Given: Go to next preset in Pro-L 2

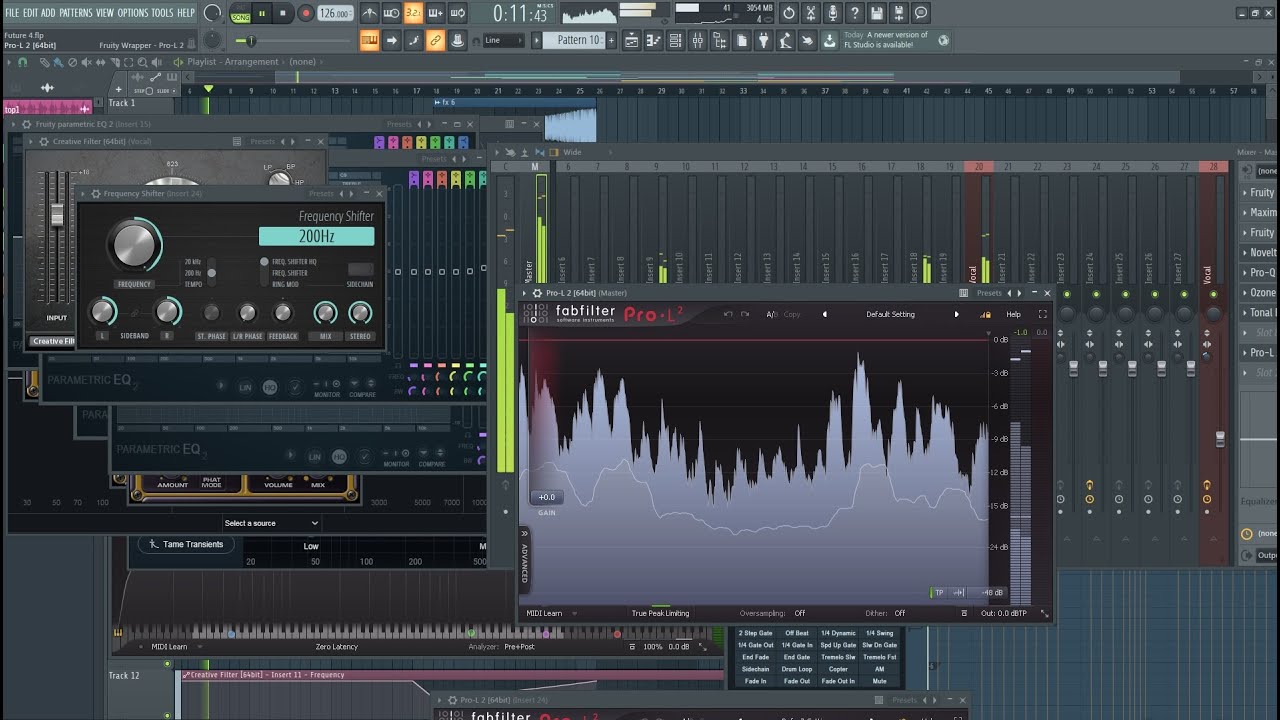Looking at the screenshot, I should pyautogui.click(x=956, y=314).
